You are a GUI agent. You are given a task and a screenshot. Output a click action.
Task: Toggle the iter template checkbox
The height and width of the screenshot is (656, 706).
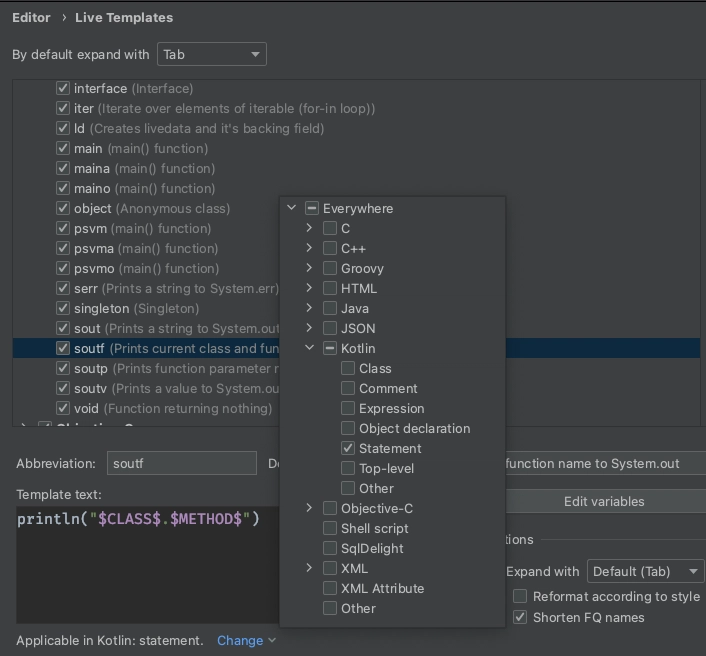pyautogui.click(x=63, y=108)
